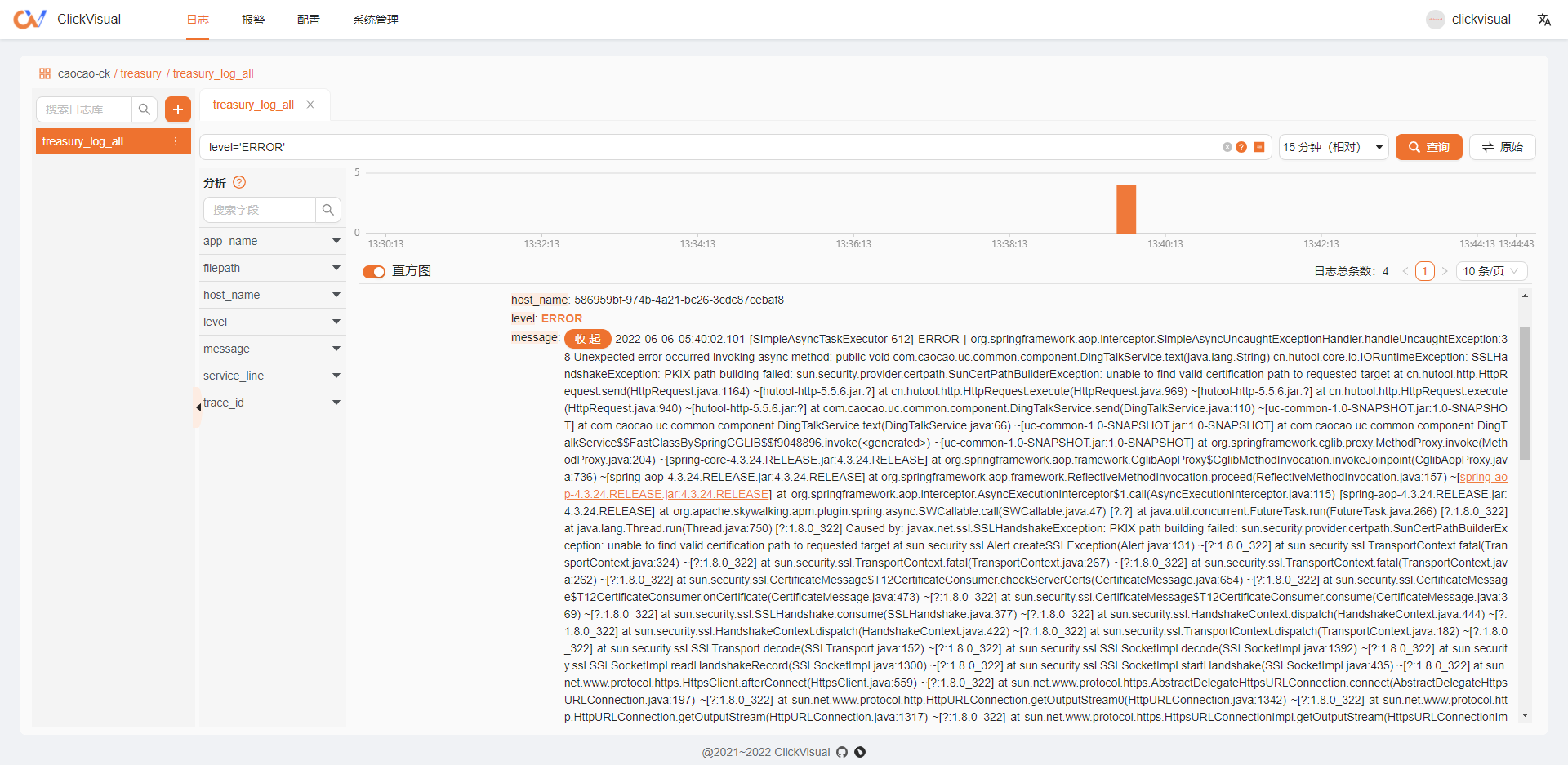Click the add log library plus icon

(178, 109)
